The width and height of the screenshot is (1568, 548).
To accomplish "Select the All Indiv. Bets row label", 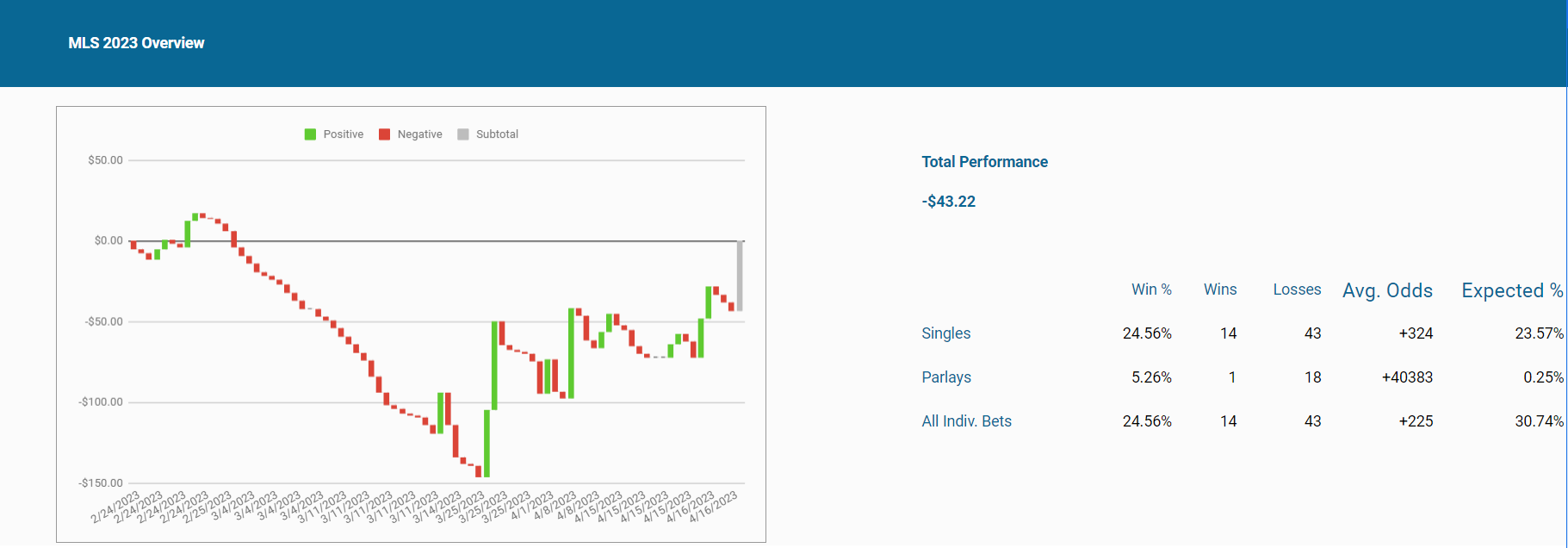I will pyautogui.click(x=966, y=421).
